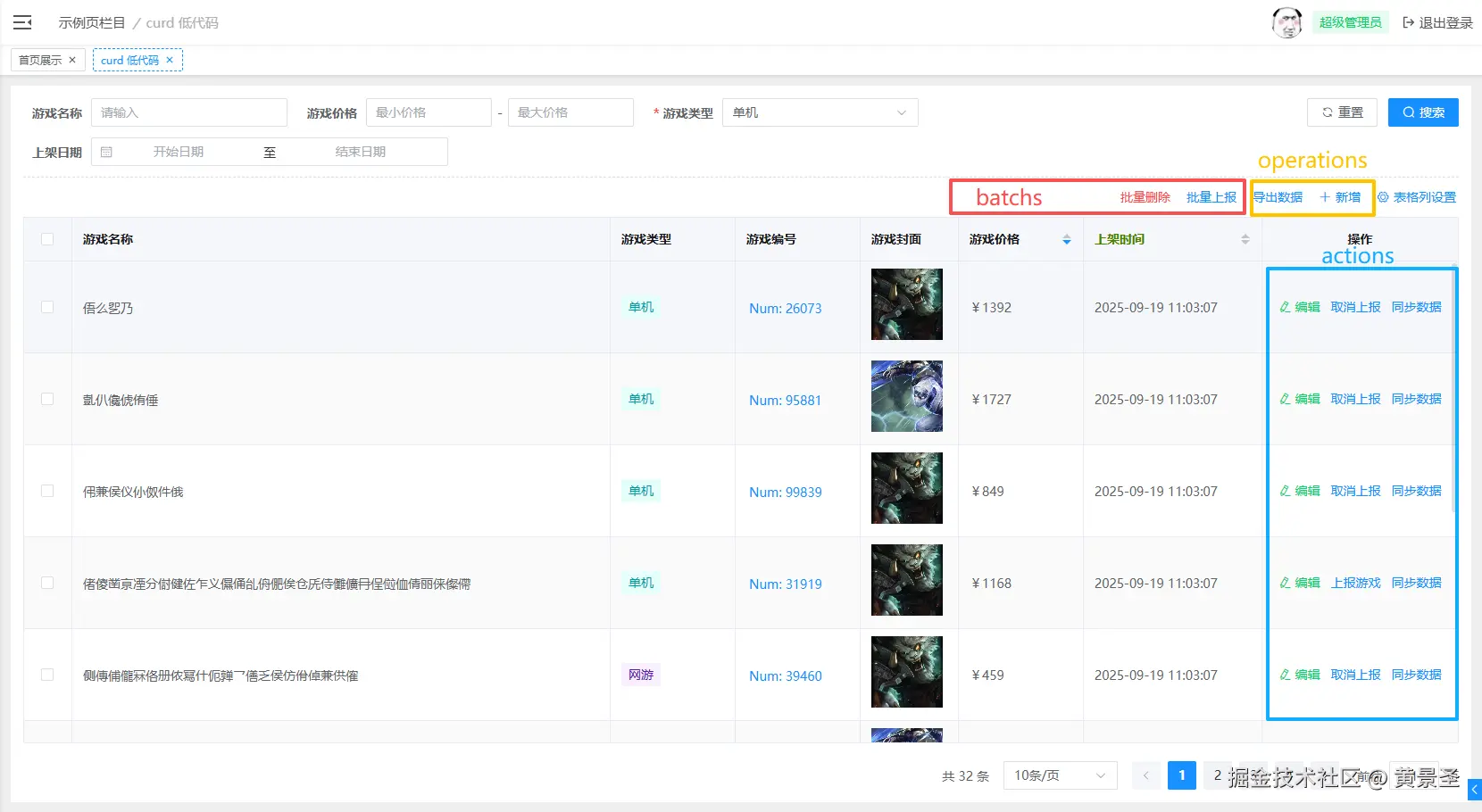Open 表格列设置 column settings
The image size is (1482, 812).
click(x=1416, y=197)
